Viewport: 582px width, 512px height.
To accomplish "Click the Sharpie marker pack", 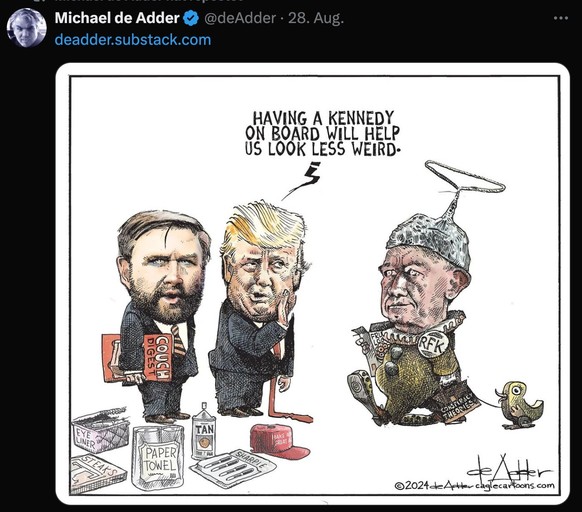I will click(234, 467).
